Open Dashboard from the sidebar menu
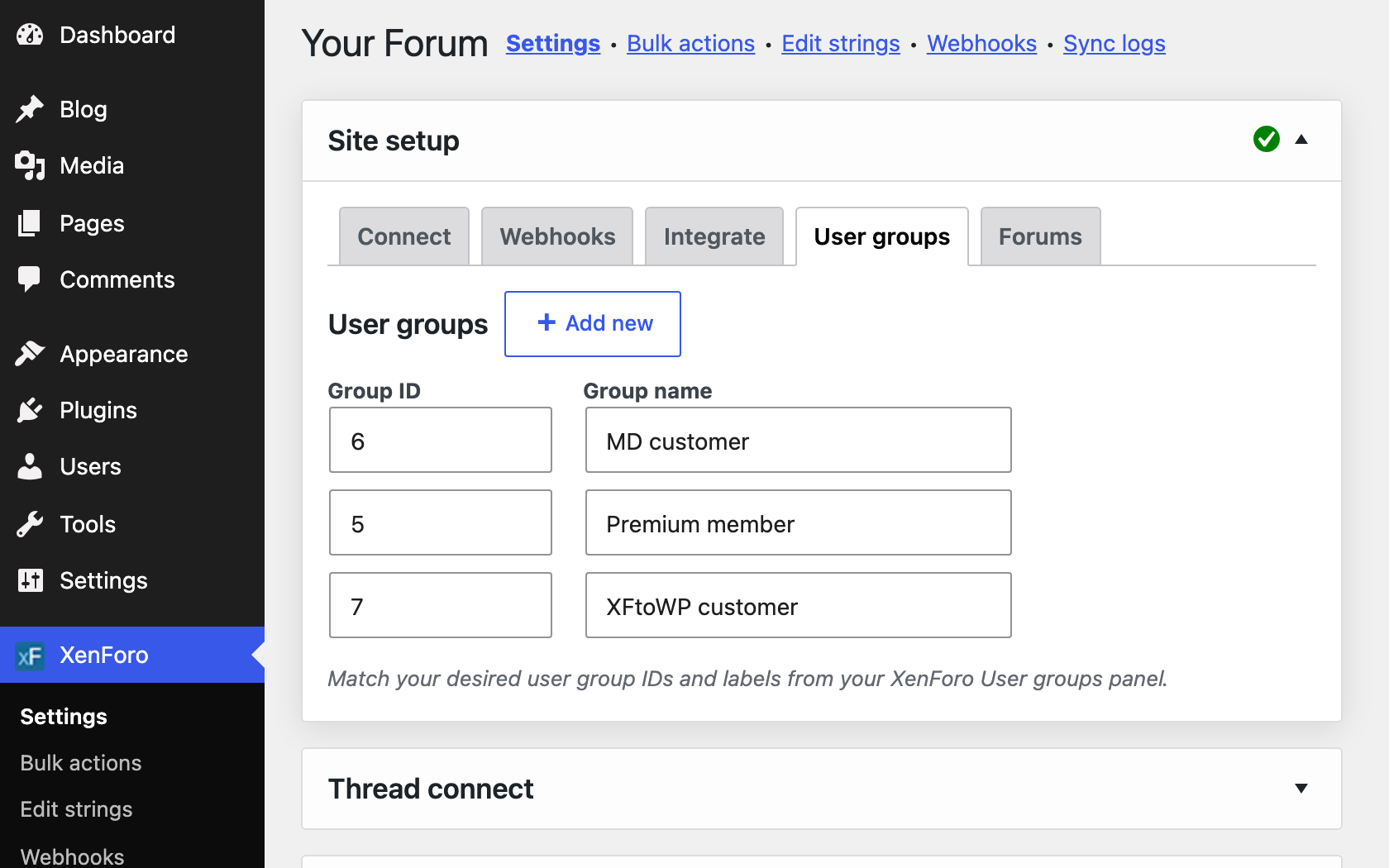The width and height of the screenshot is (1389, 868). (x=132, y=35)
